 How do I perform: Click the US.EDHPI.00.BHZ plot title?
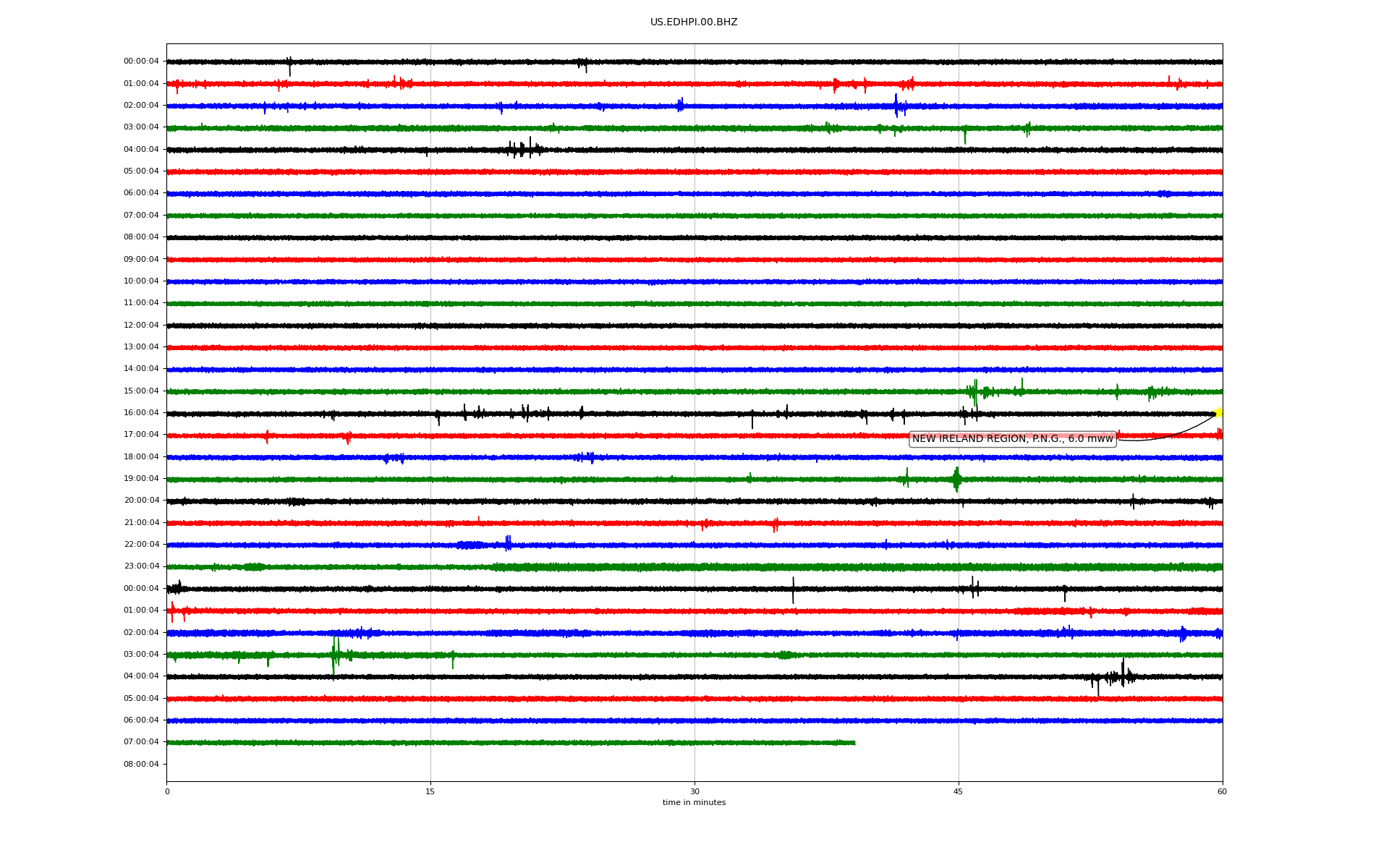[x=694, y=22]
